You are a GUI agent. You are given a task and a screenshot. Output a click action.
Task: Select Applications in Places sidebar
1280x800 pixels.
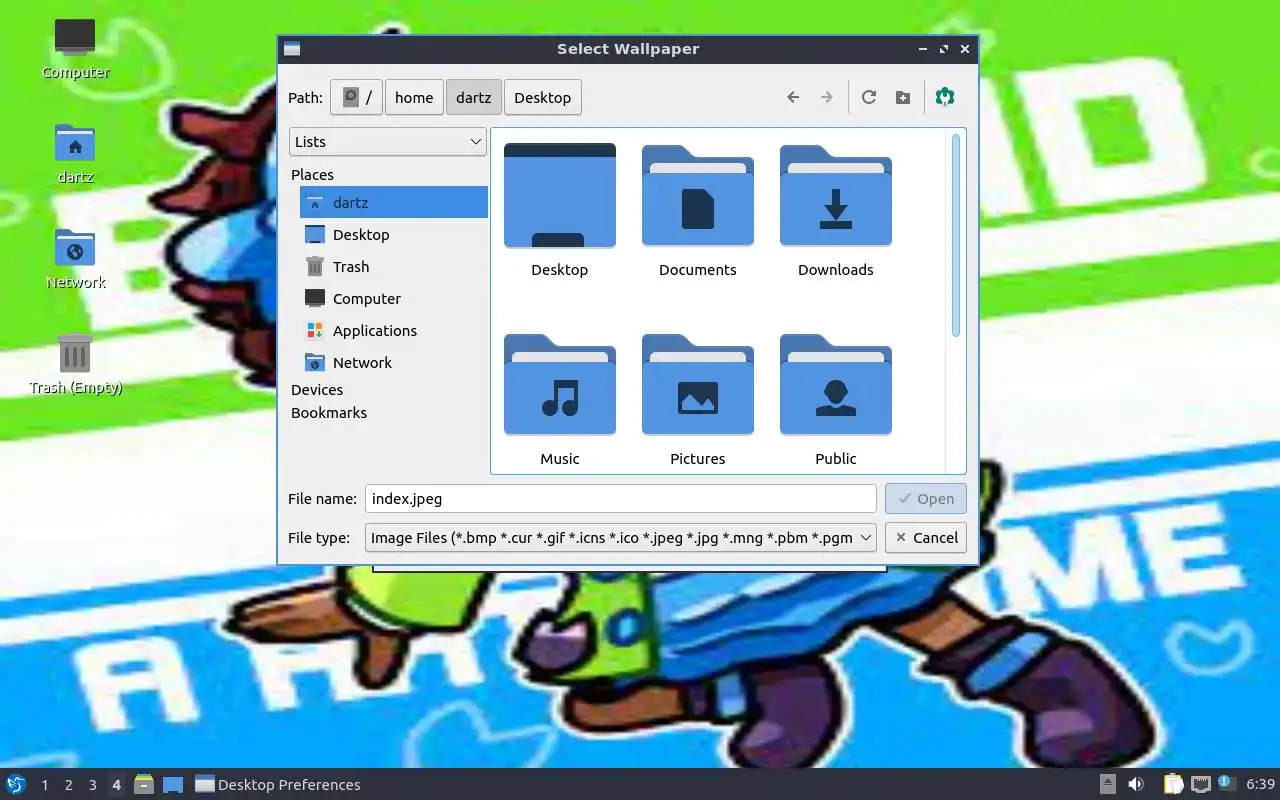pyautogui.click(x=394, y=330)
